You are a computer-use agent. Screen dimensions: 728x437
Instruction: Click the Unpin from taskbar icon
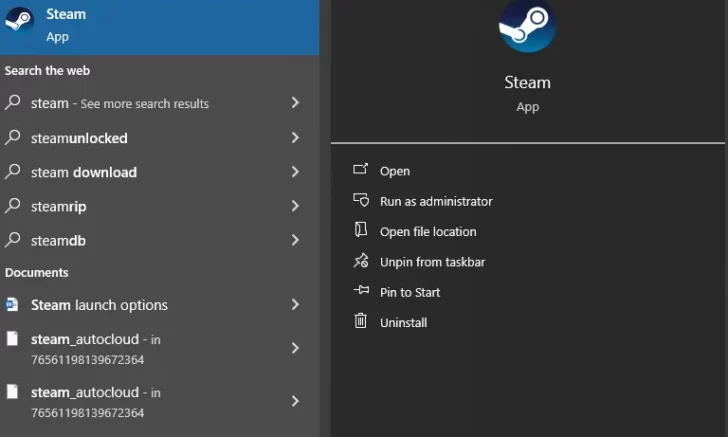(x=361, y=260)
